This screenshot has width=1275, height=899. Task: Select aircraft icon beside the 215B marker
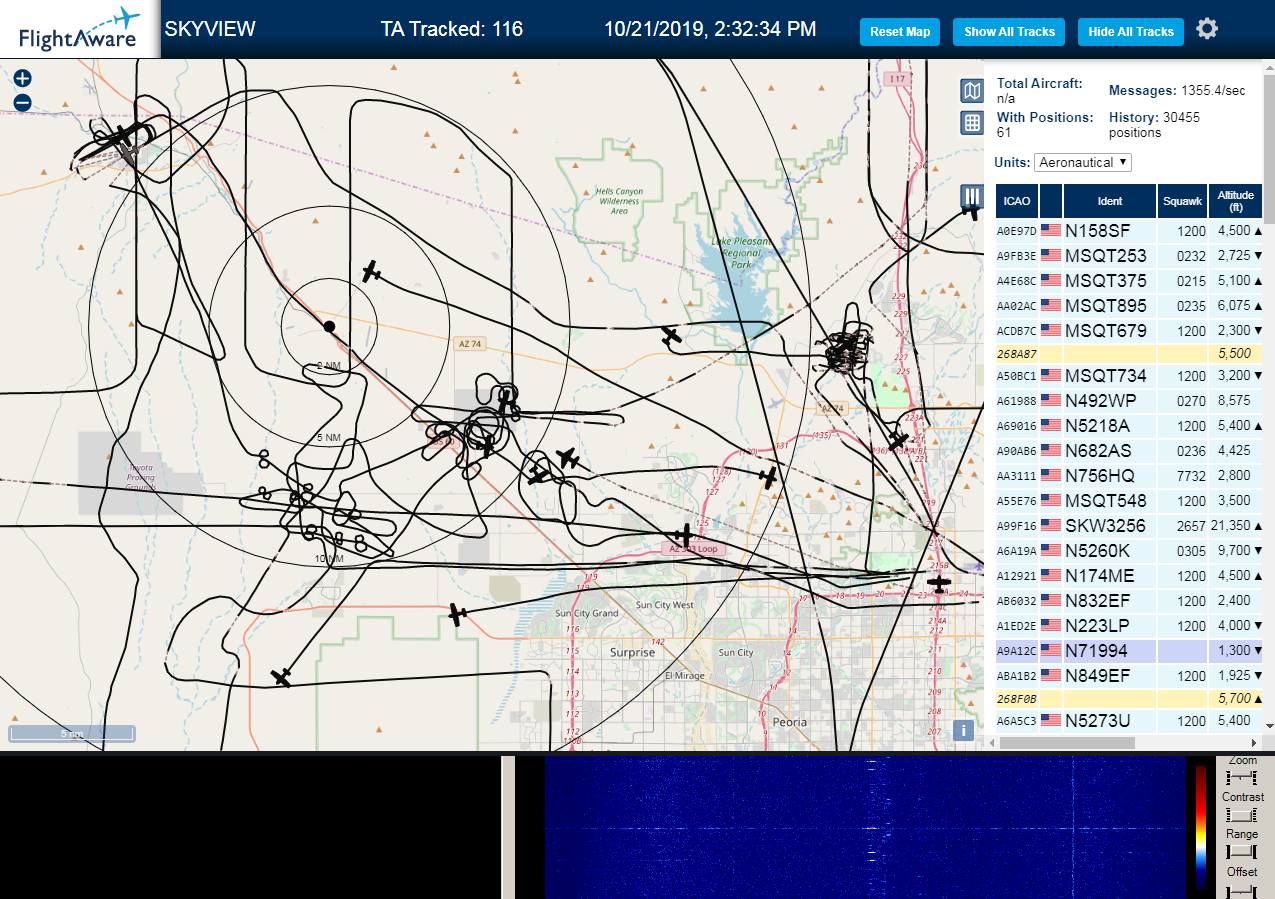939,582
